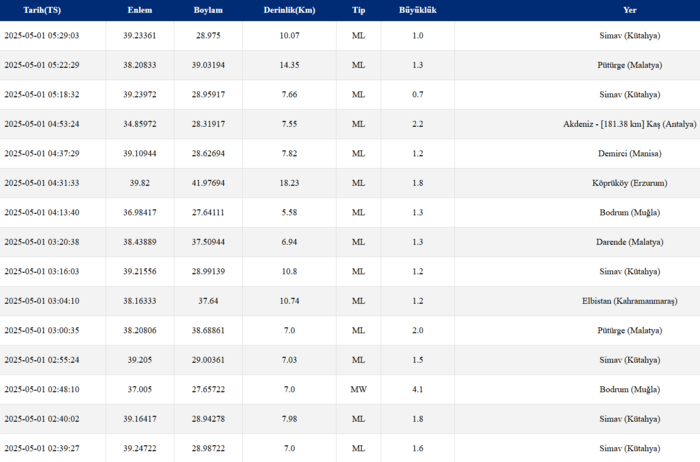Click the latitude value 39.82
700x462 pixels.
140,183
